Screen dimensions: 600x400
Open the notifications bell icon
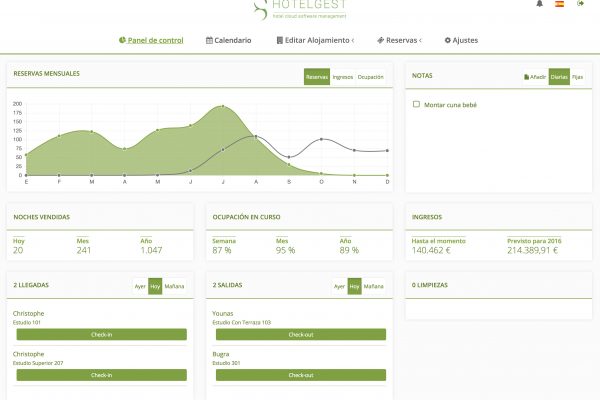click(x=540, y=4)
